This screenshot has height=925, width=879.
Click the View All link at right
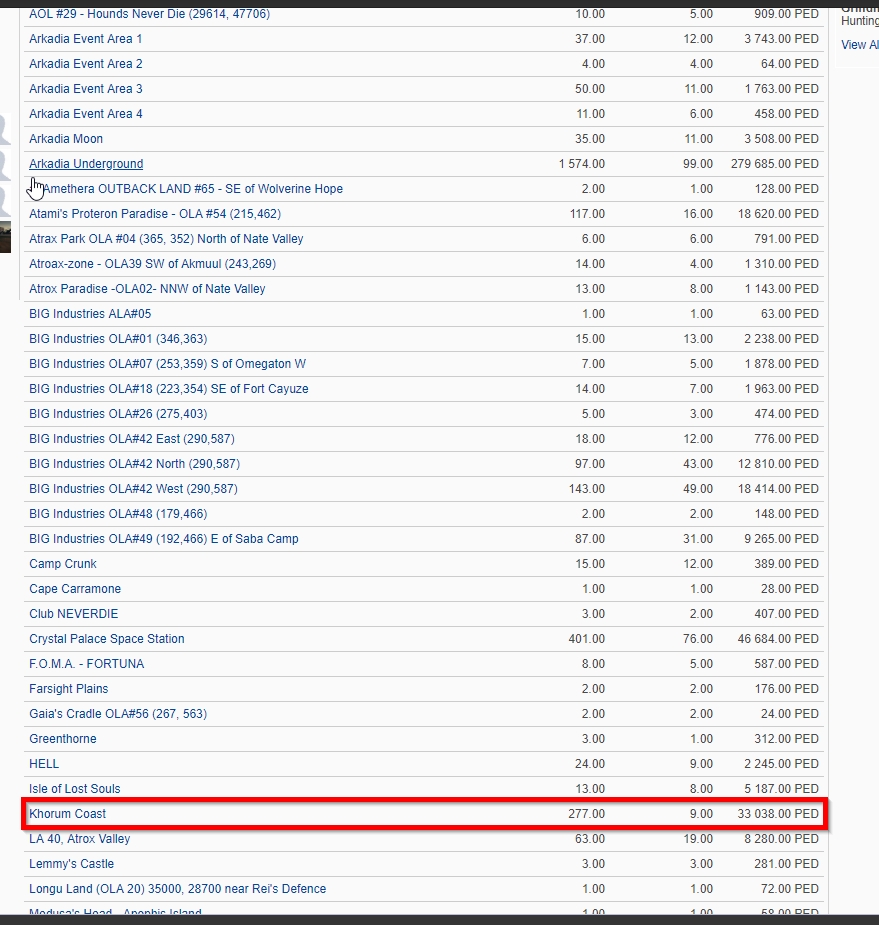(859, 45)
